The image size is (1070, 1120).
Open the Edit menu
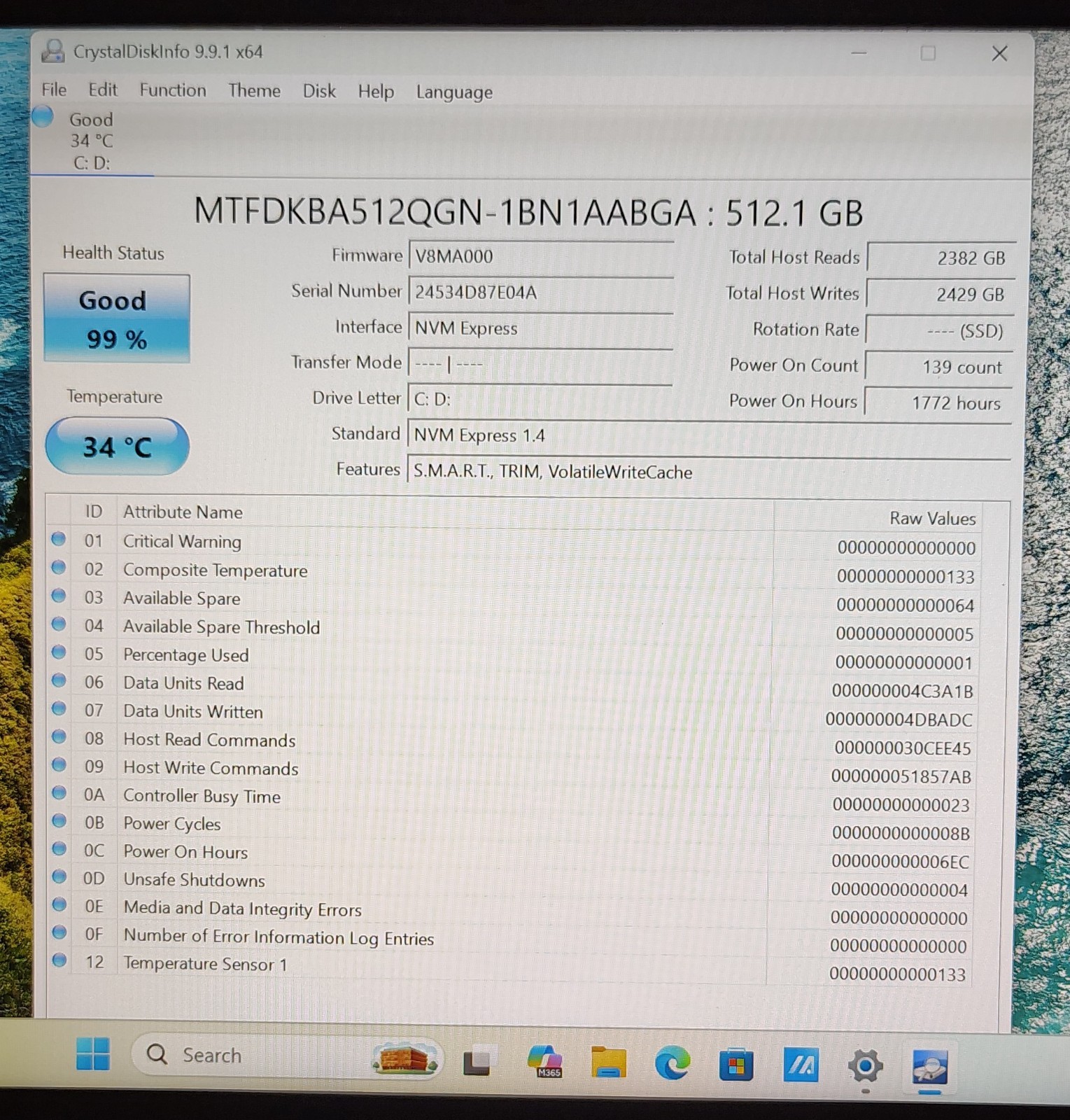103,90
